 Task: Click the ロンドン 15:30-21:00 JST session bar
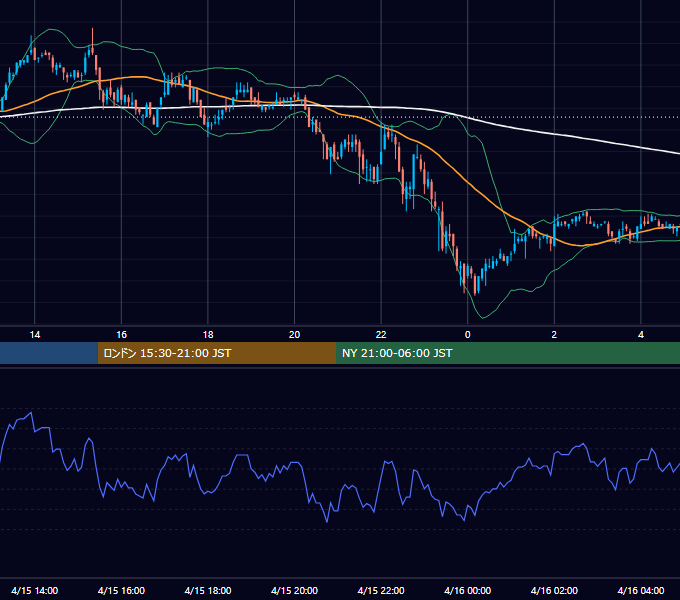tap(217, 353)
